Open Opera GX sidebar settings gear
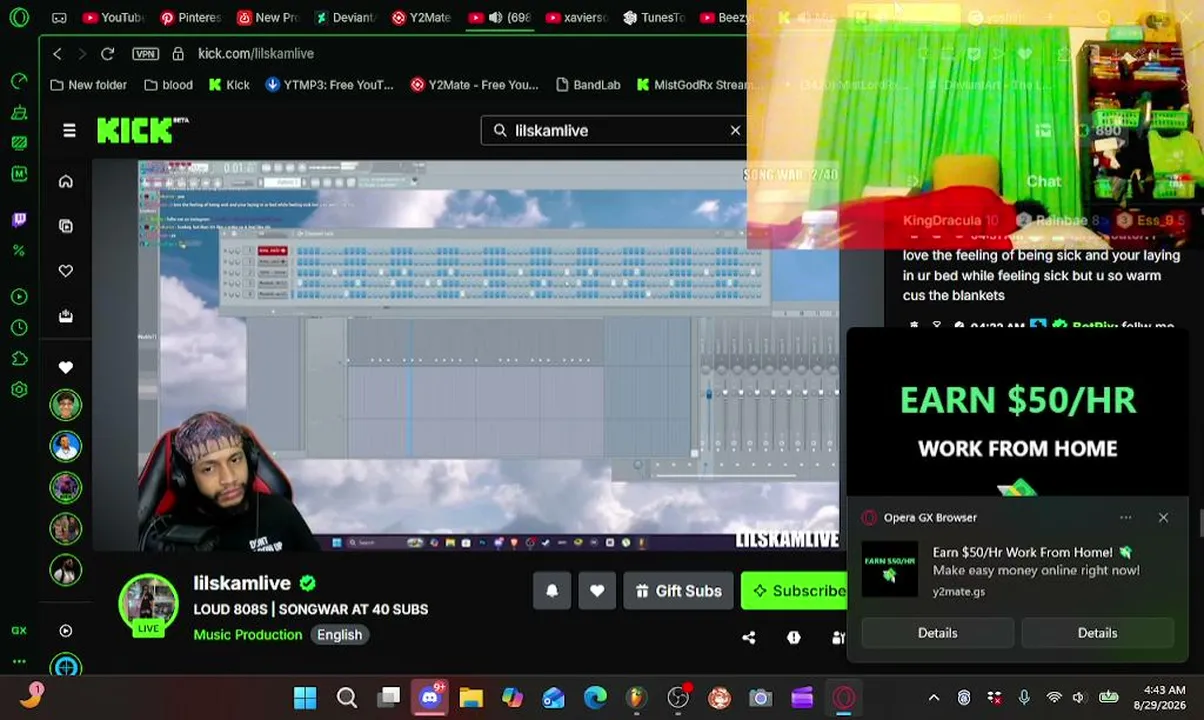Viewport: 1204px width, 720px height. (19, 390)
